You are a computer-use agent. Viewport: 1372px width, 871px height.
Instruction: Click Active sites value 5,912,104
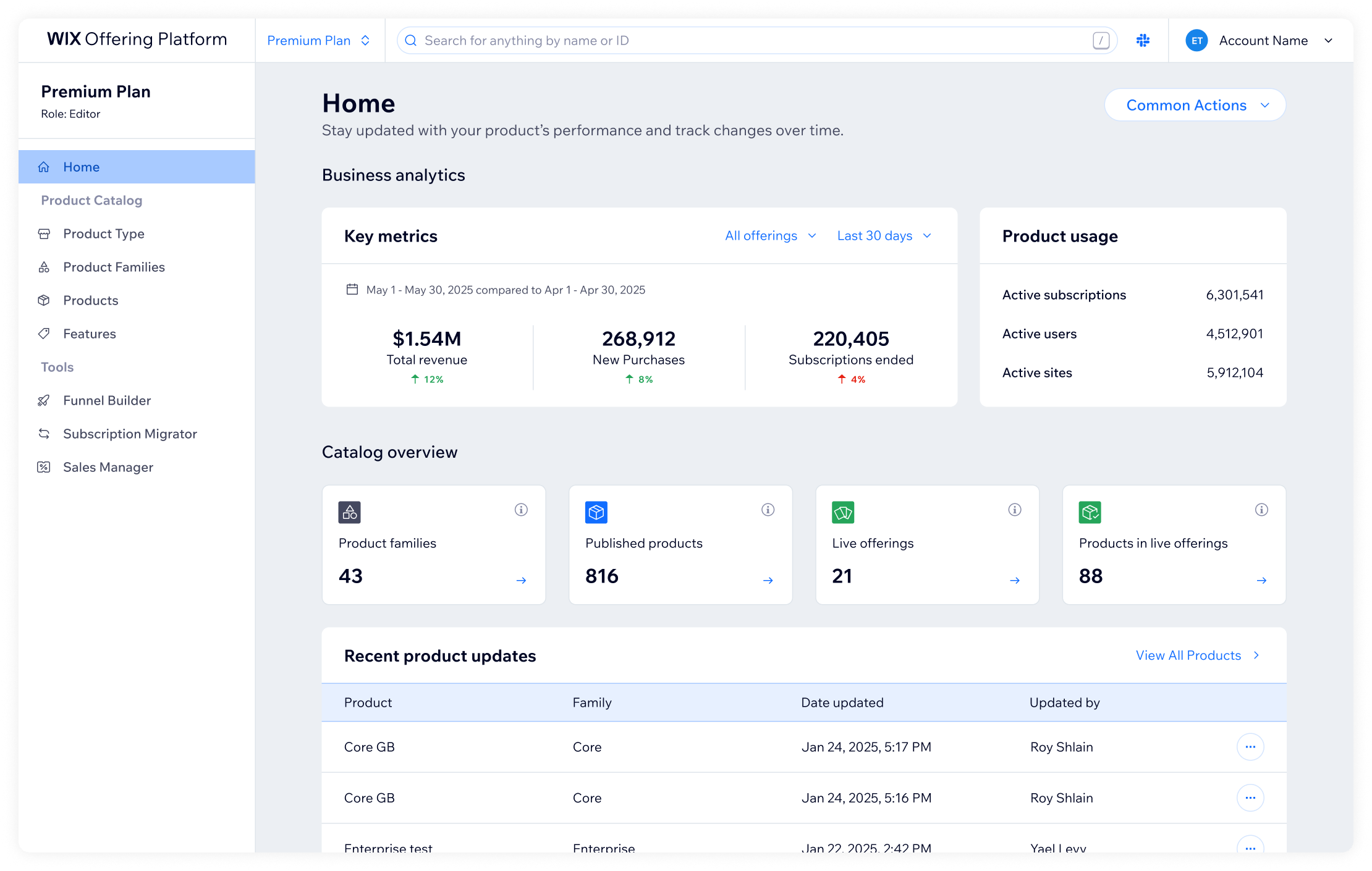1235,372
